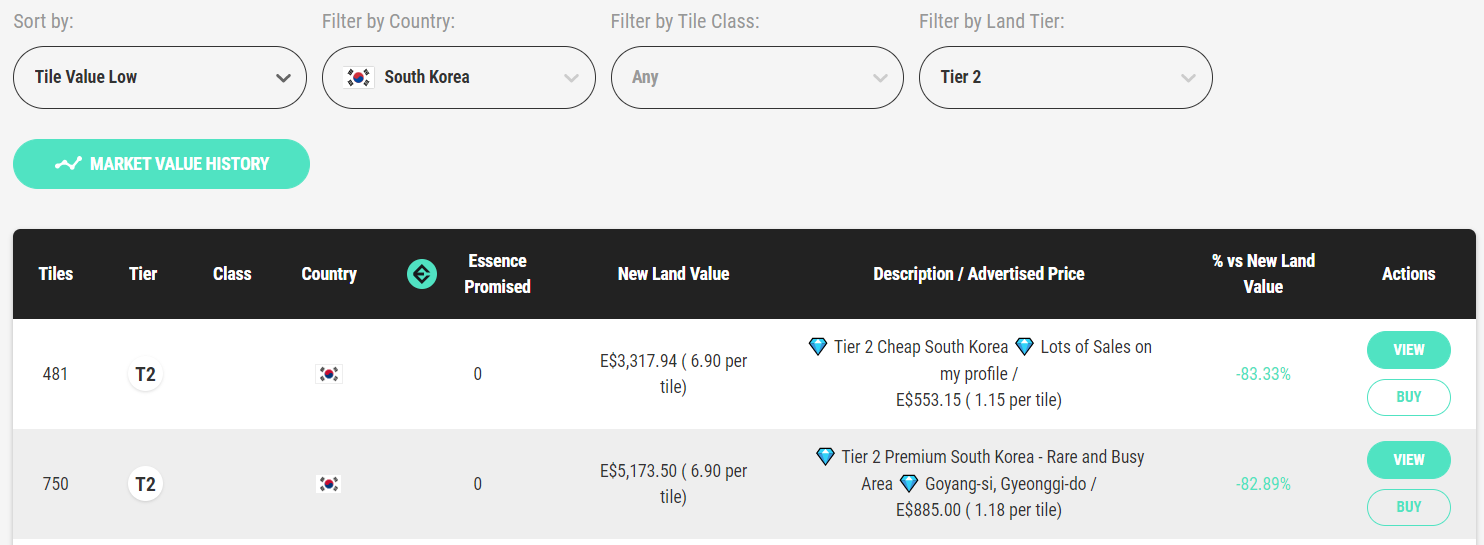Click the New Land Value column header
Image resolution: width=1484 pixels, height=545 pixels.
[674, 274]
